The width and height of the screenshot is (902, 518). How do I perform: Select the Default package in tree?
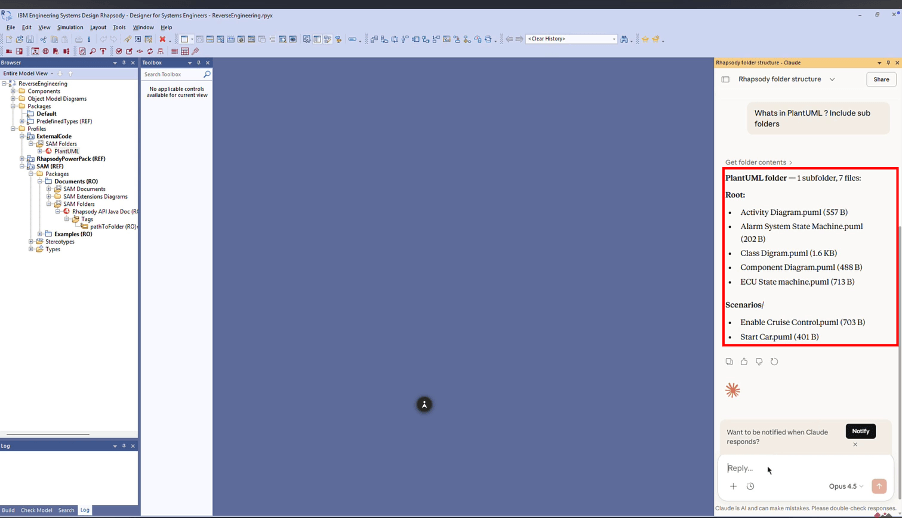point(46,114)
